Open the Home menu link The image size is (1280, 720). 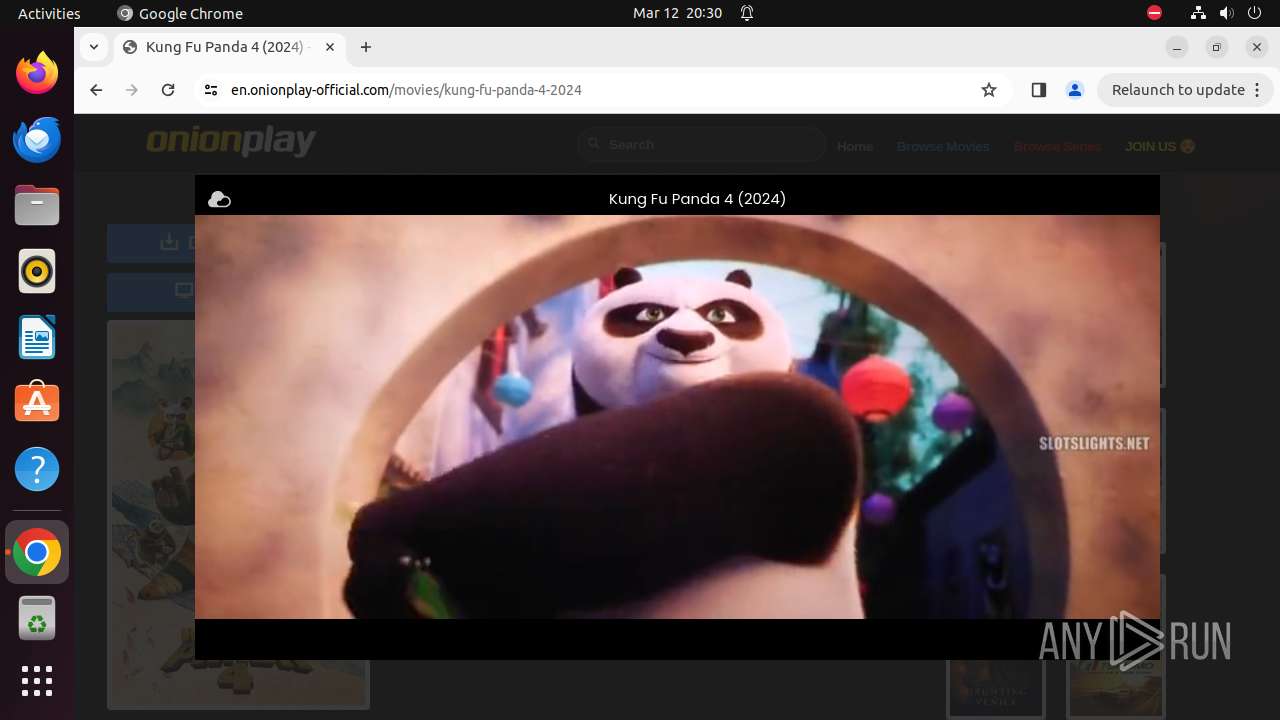(x=855, y=146)
